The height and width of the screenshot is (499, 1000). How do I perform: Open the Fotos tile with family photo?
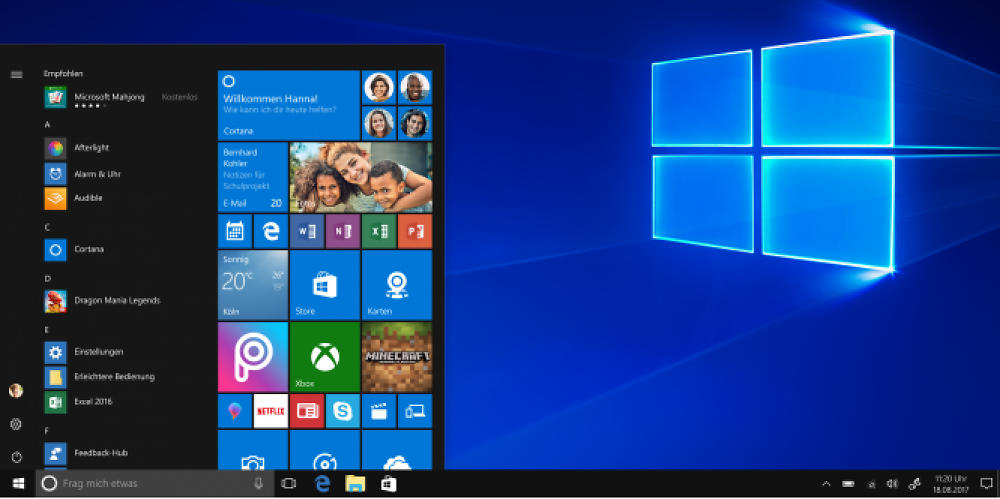click(x=361, y=177)
